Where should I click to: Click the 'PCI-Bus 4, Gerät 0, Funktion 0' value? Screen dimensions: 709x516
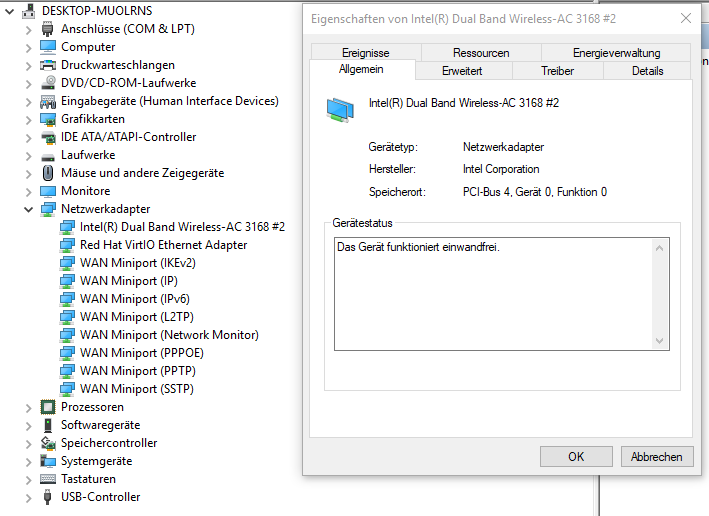pyautogui.click(x=534, y=192)
